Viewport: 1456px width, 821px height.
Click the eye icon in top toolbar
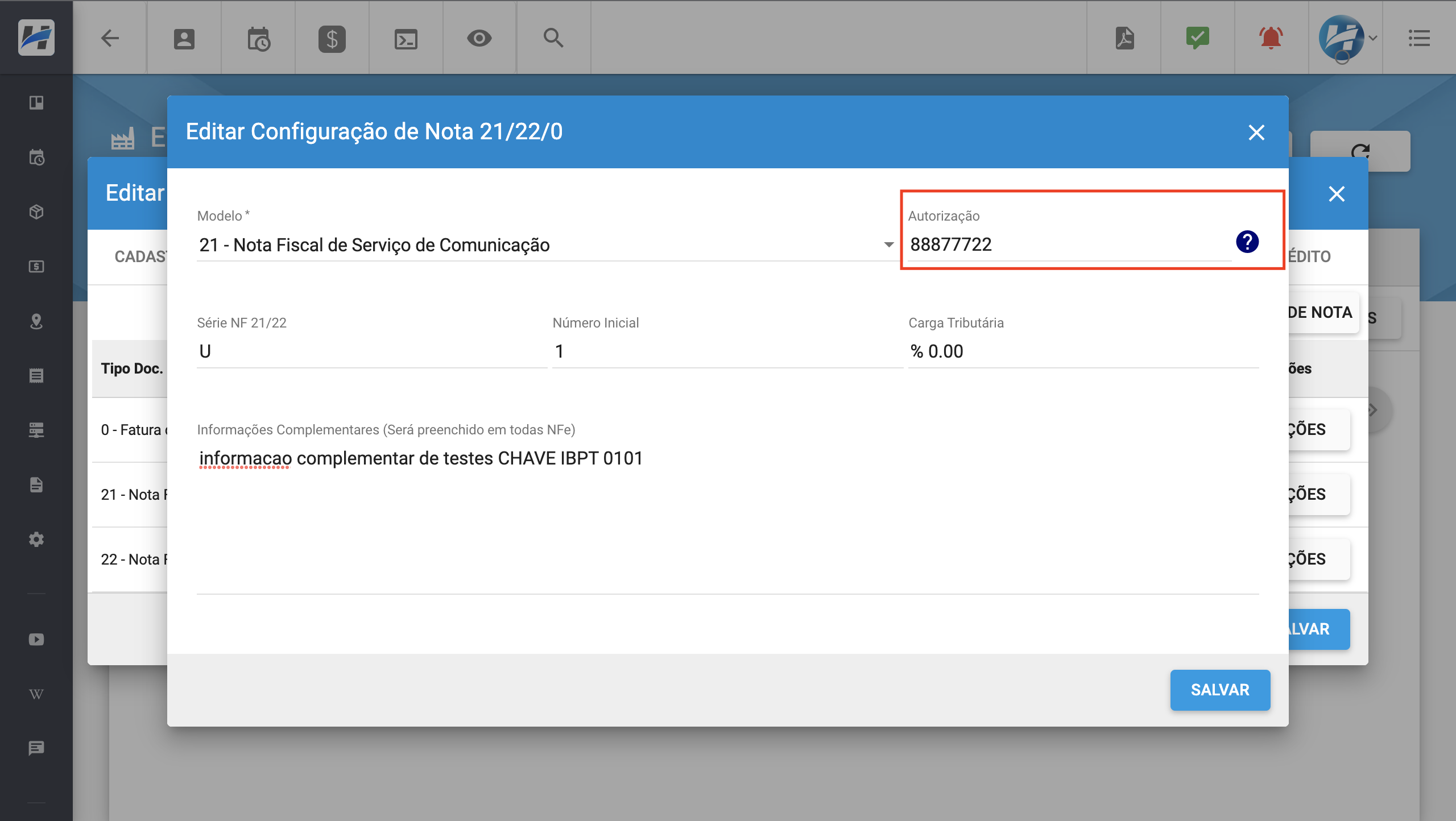point(479,38)
